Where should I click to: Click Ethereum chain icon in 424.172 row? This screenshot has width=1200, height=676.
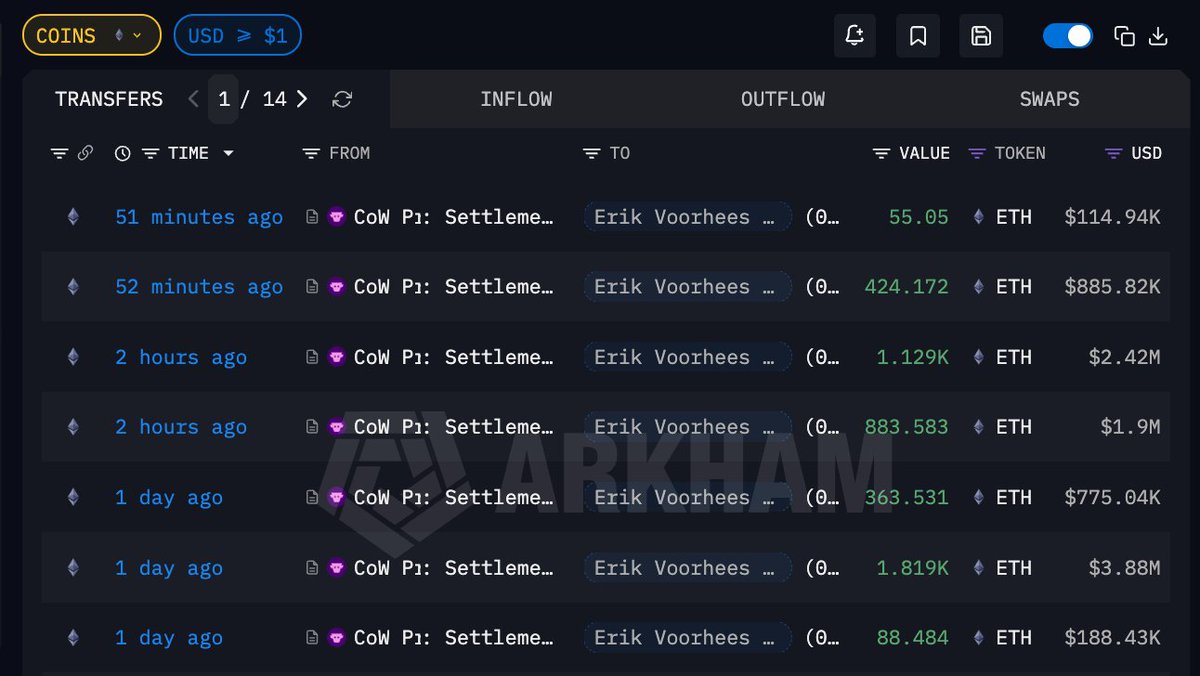72,287
